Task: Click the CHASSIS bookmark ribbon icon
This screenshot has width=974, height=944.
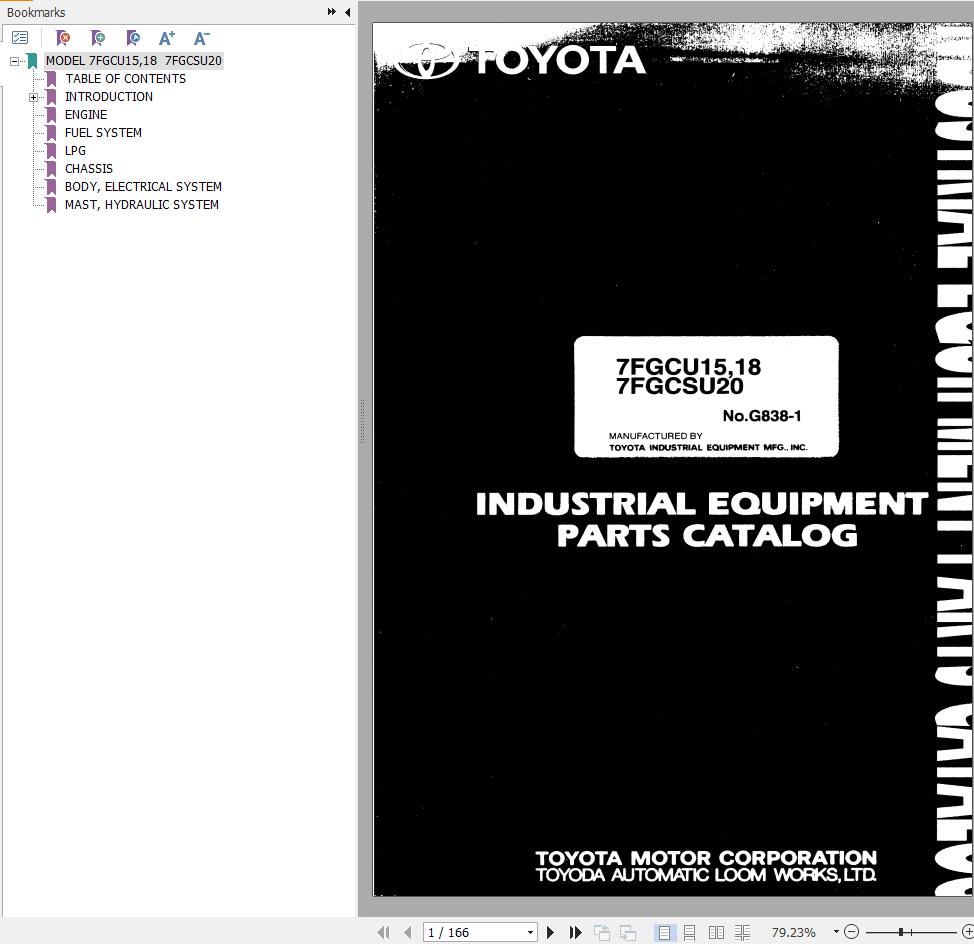Action: pos(52,169)
